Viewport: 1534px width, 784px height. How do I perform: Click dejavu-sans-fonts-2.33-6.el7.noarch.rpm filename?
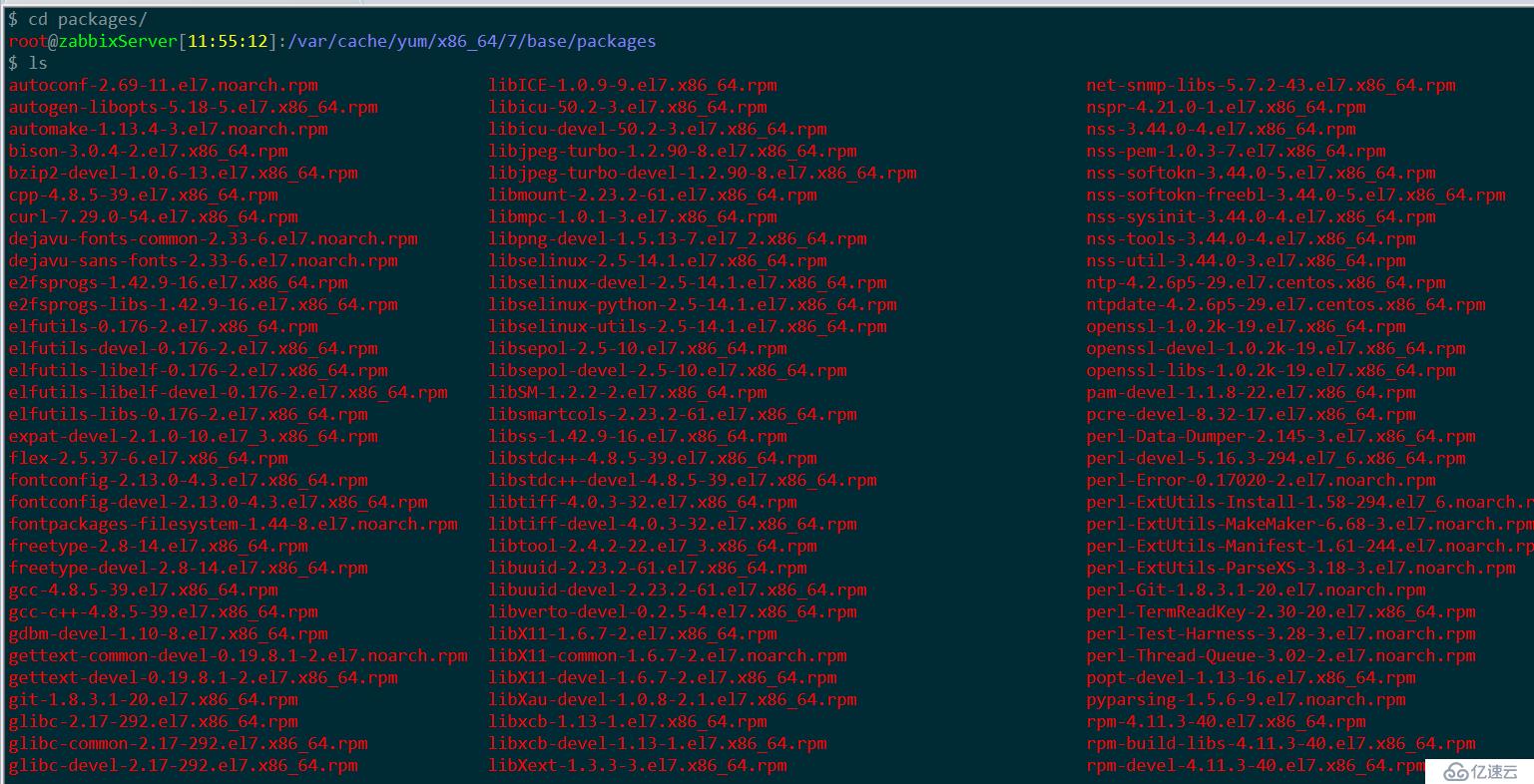click(x=204, y=261)
